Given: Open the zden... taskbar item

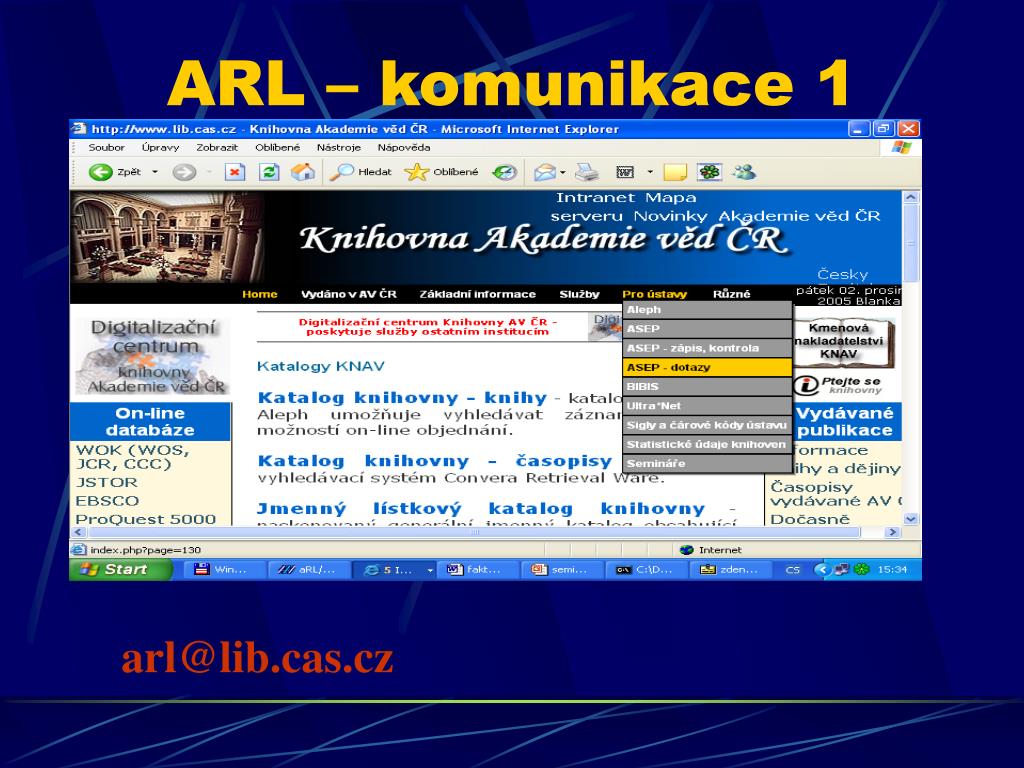Looking at the screenshot, I should [x=731, y=569].
